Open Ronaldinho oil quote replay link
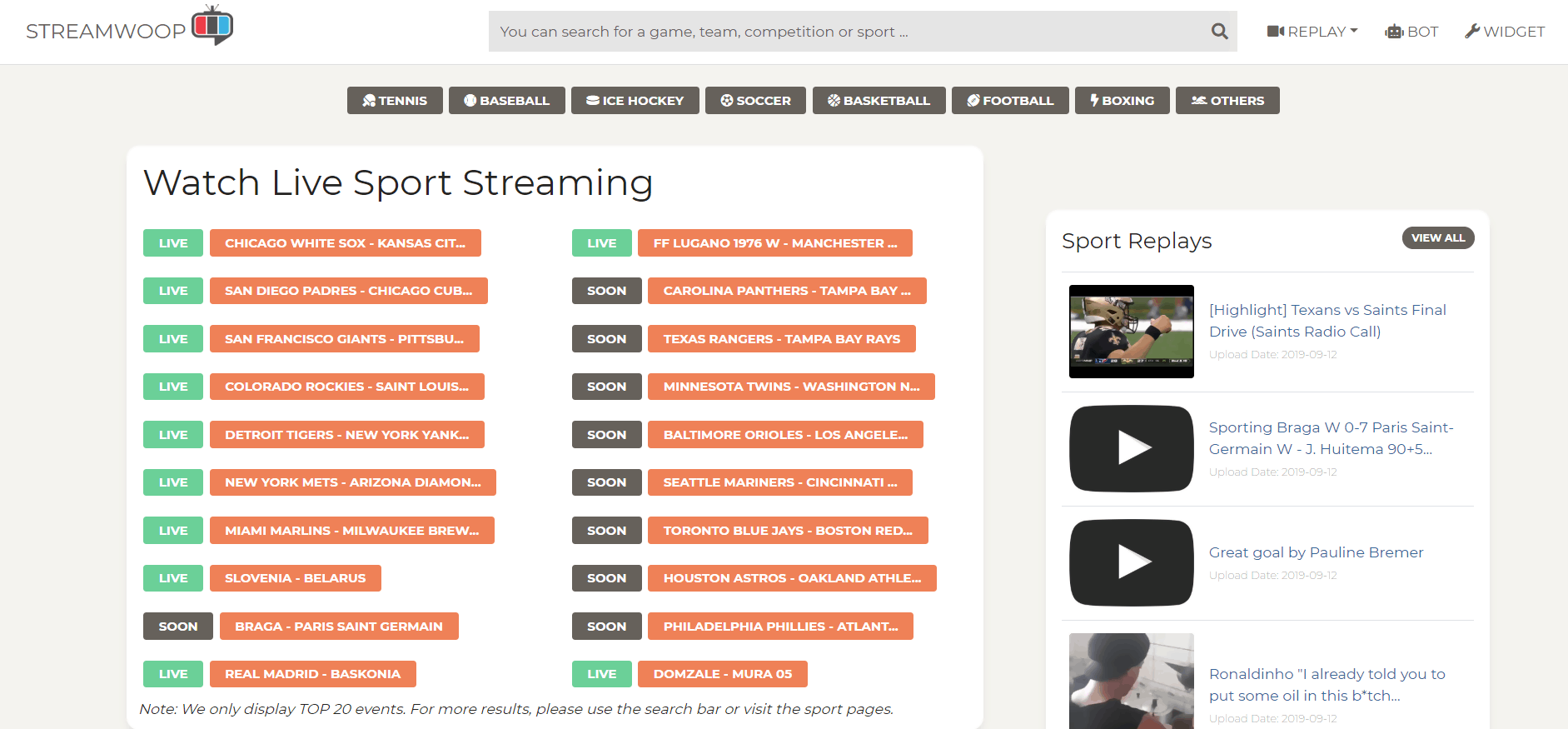Image resolution: width=1568 pixels, height=729 pixels. (x=1327, y=685)
